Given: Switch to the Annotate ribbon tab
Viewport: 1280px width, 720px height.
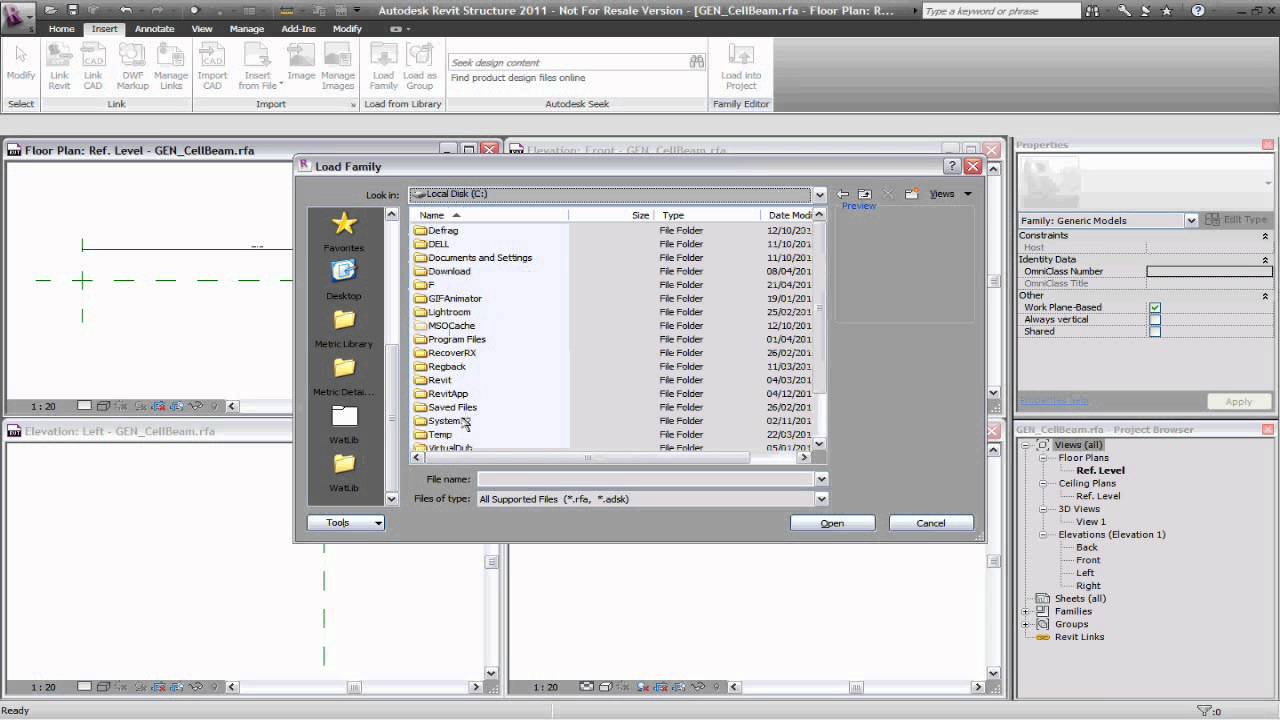Looking at the screenshot, I should tap(154, 28).
